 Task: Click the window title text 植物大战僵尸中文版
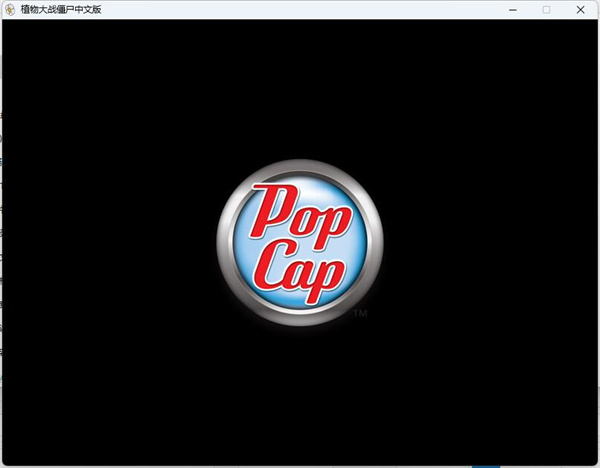(60, 9)
